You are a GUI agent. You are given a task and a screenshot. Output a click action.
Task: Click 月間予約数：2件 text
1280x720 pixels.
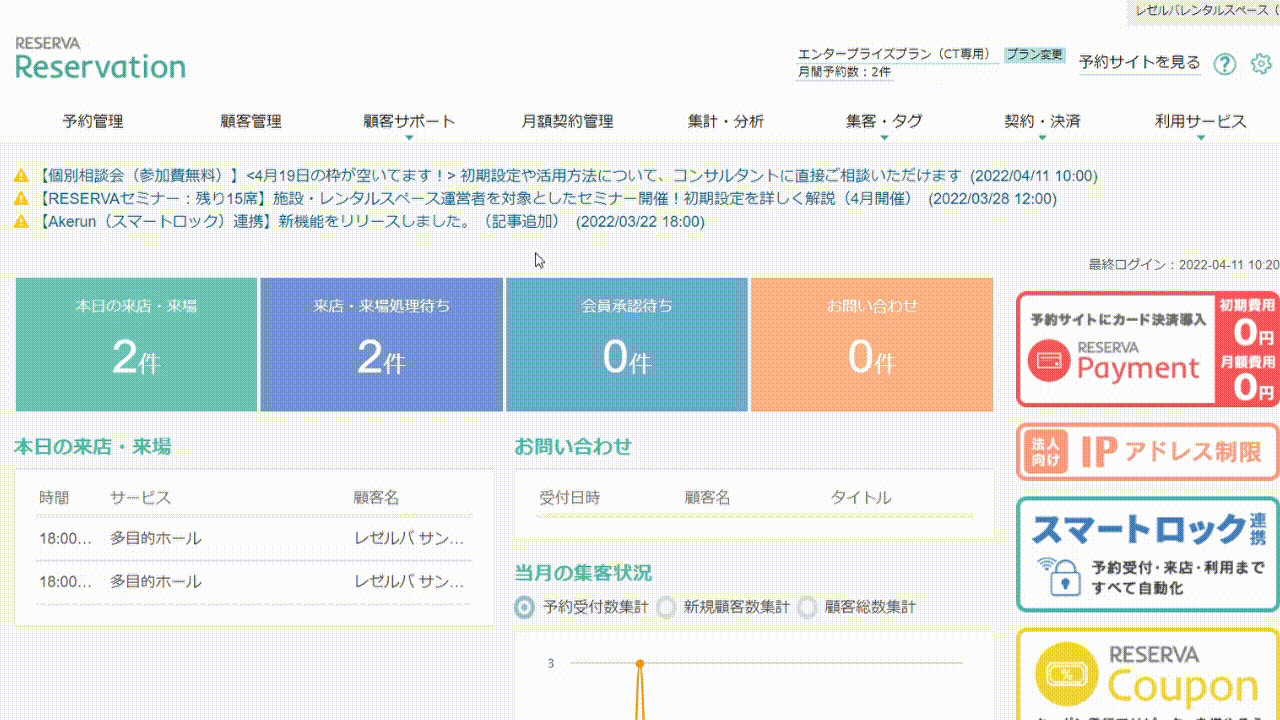tap(844, 72)
